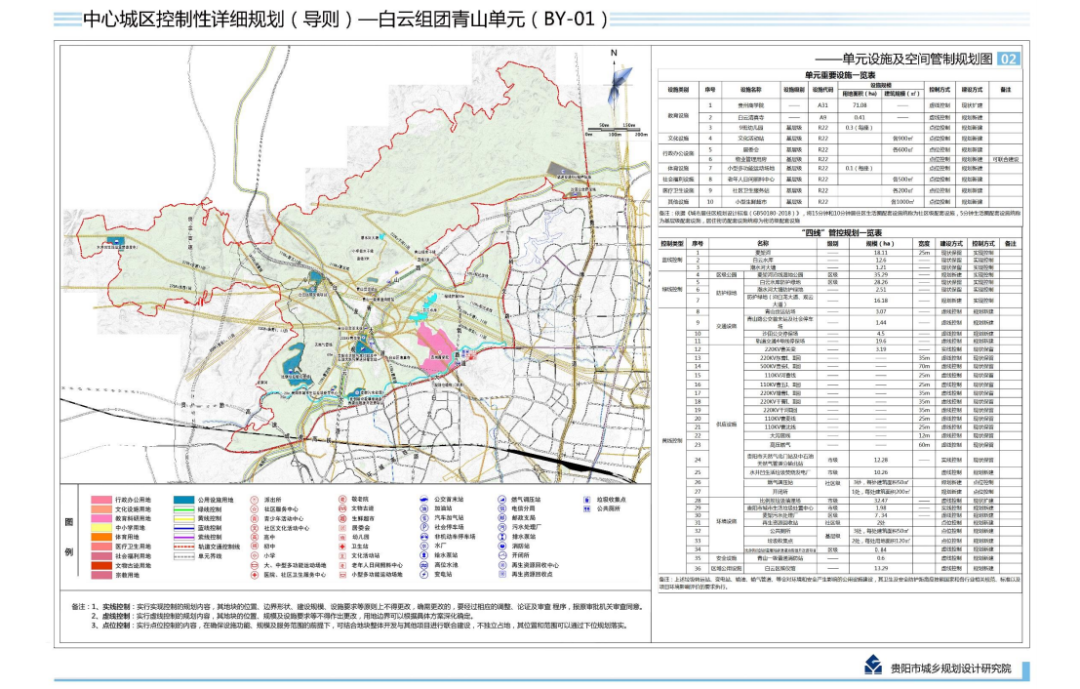Select the 医院、社区卫生服务中心 legend icon
Screen dimensions: 1080x689
tap(256, 574)
